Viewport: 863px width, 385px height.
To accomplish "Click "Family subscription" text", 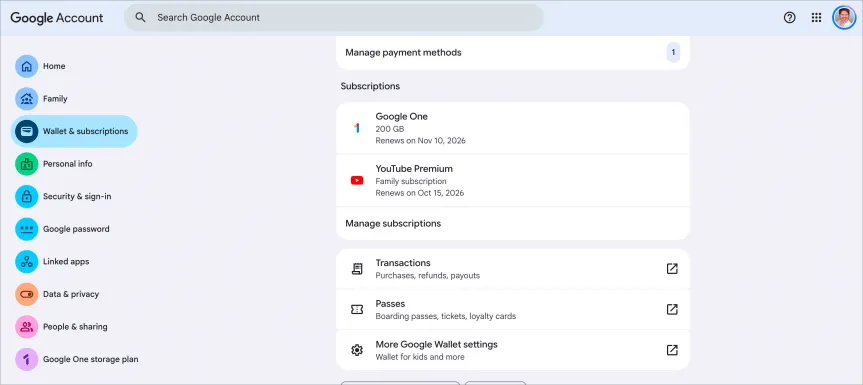I will [411, 181].
